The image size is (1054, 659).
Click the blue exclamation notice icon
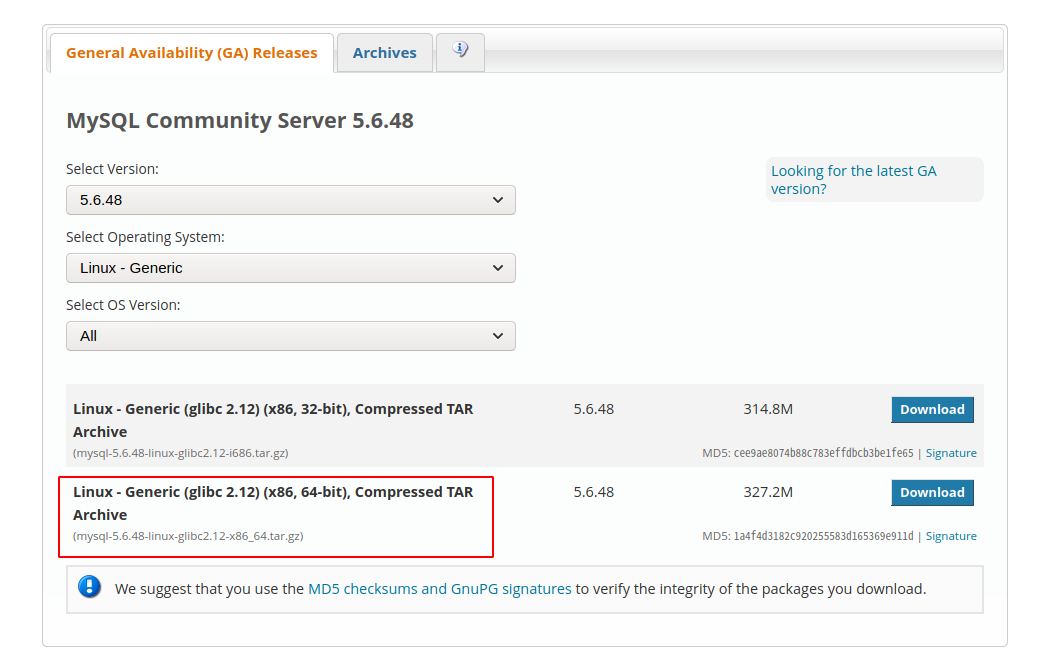click(x=89, y=587)
